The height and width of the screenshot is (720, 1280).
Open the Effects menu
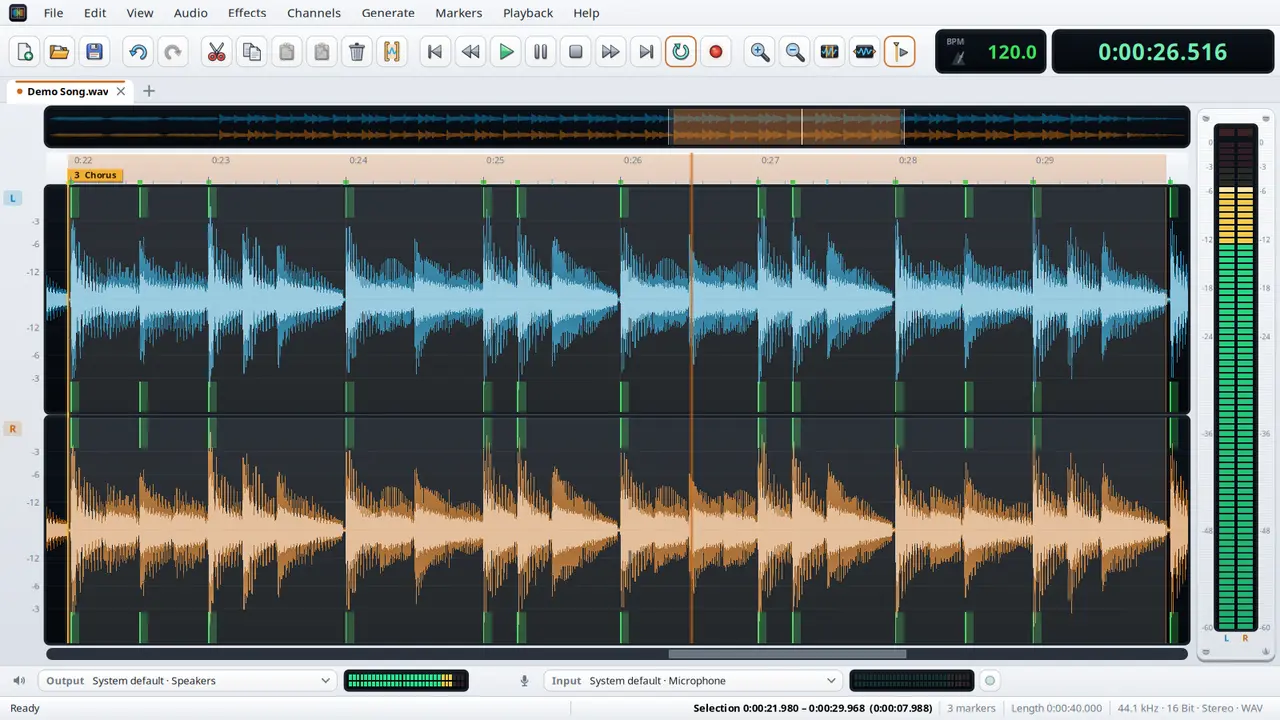(247, 13)
